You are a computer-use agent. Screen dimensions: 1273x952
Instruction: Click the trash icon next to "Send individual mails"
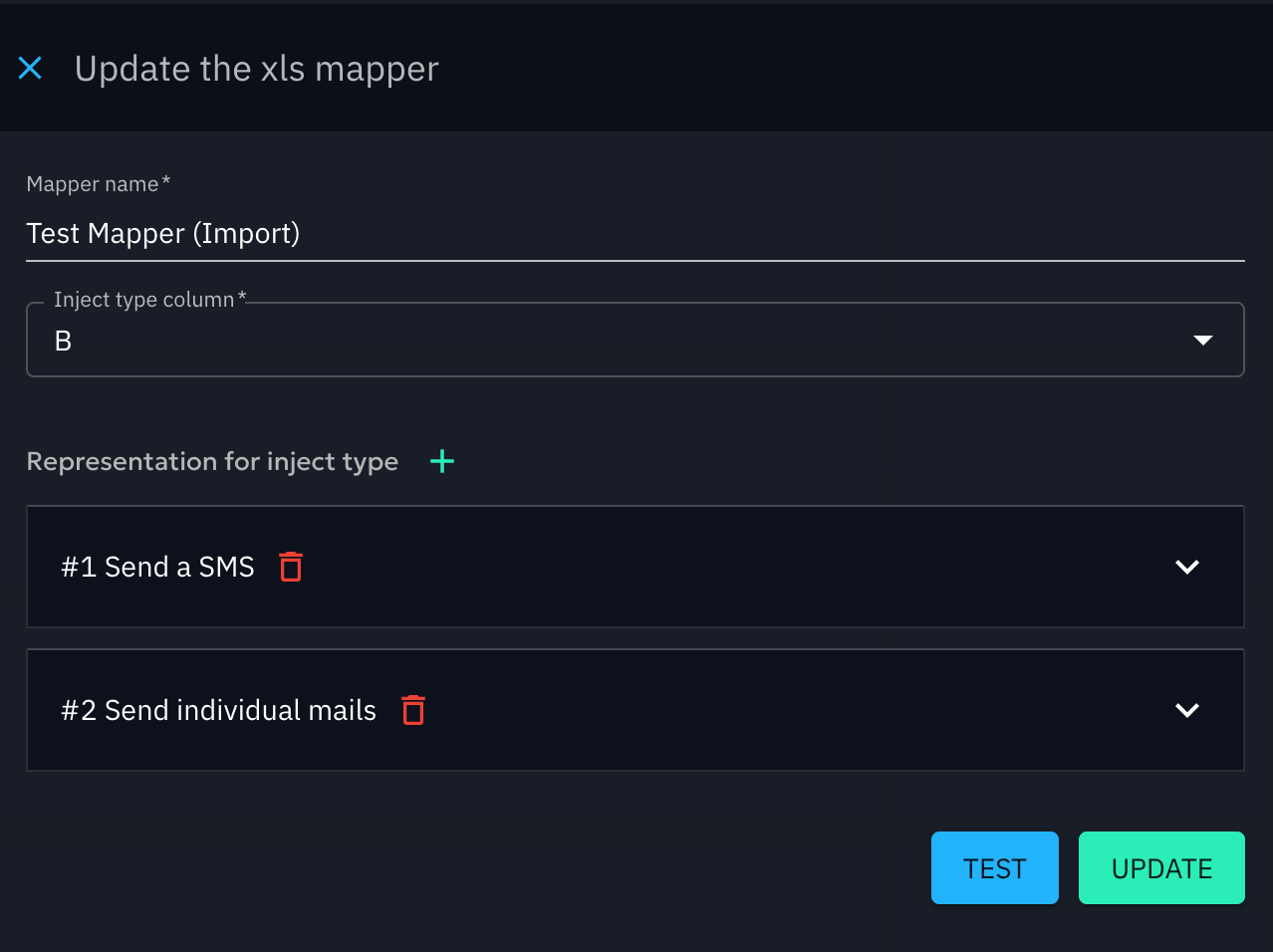coord(412,710)
